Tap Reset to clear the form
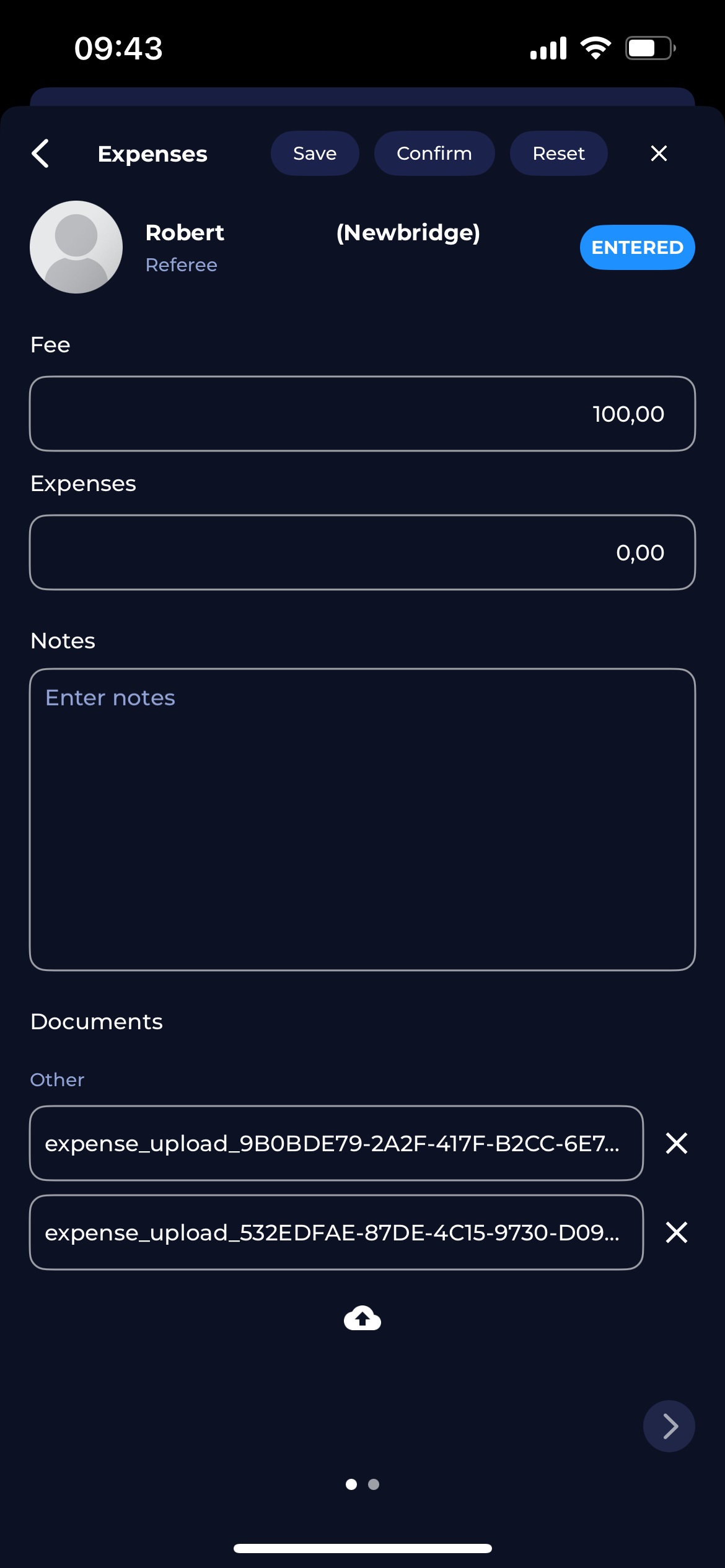The width and height of the screenshot is (725, 1568). (x=558, y=154)
